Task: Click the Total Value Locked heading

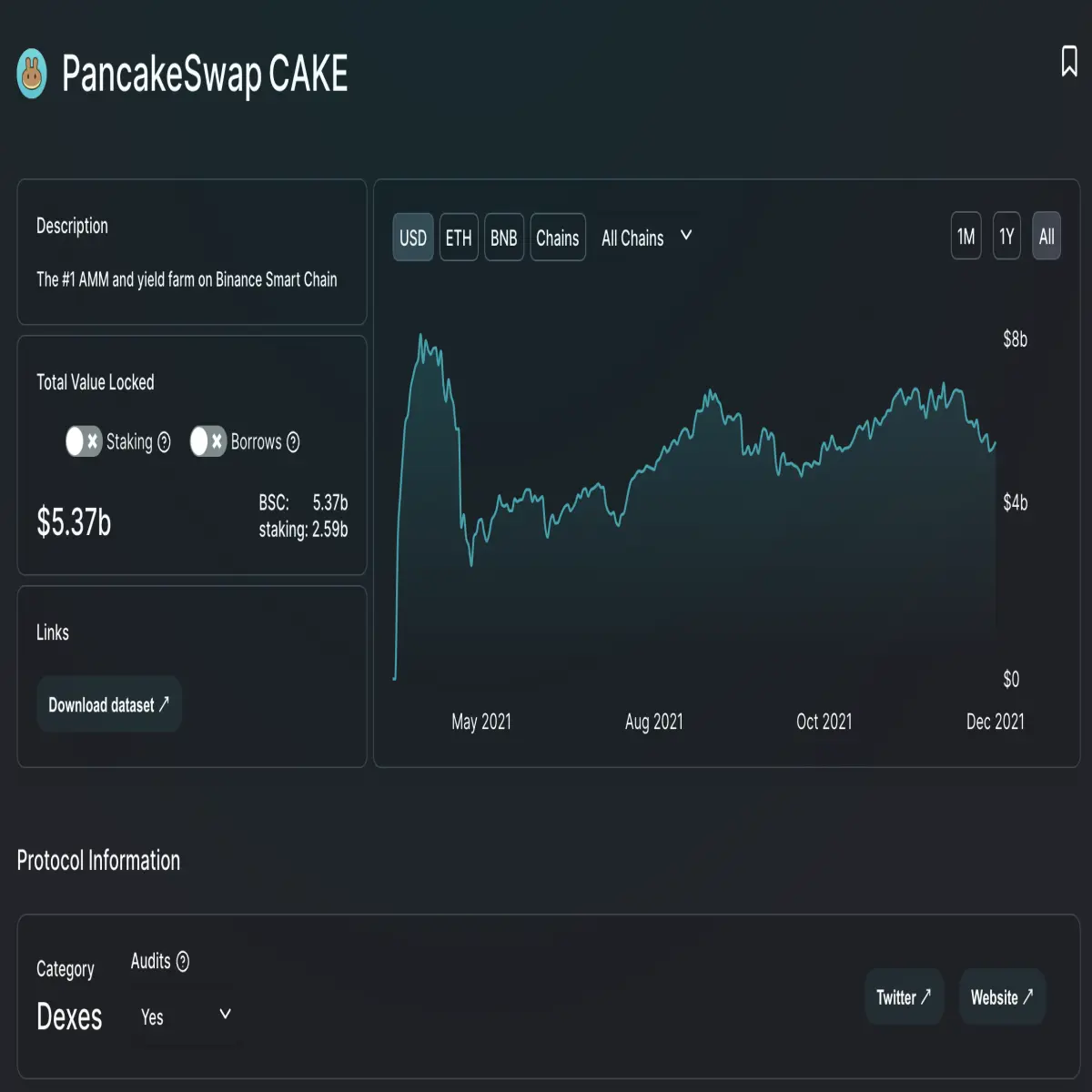Action: tap(96, 382)
